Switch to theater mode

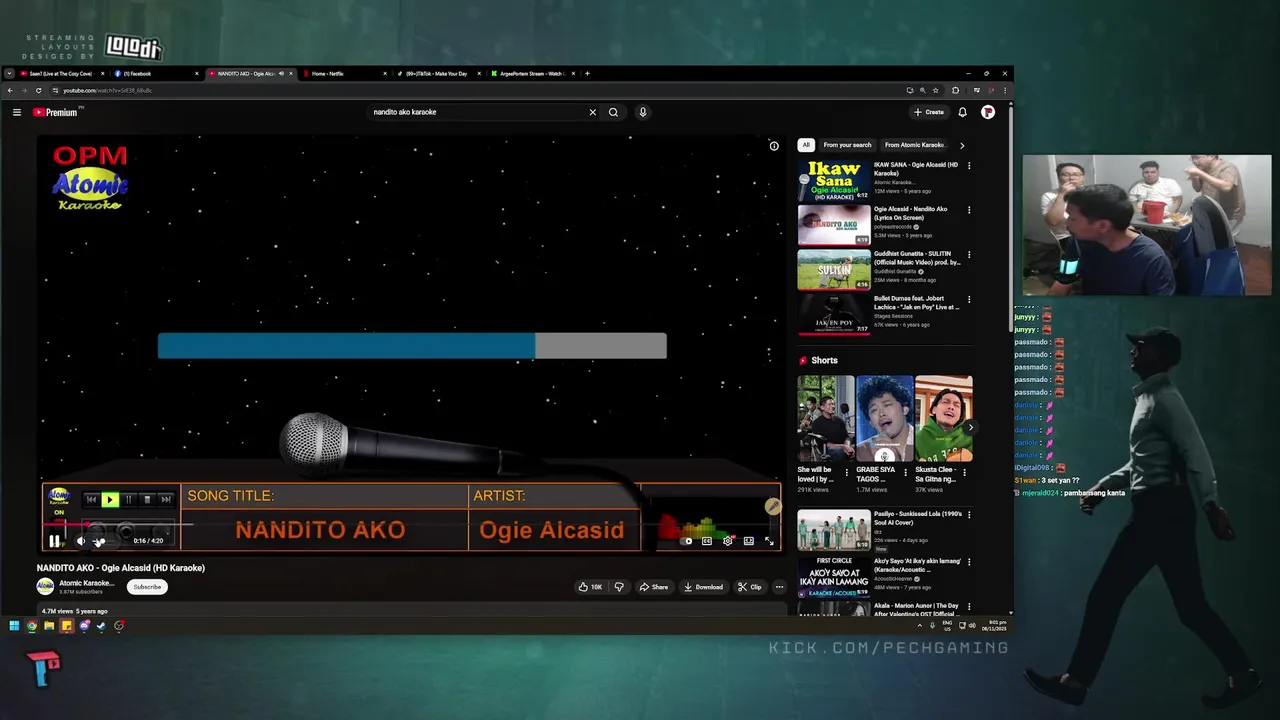[748, 541]
